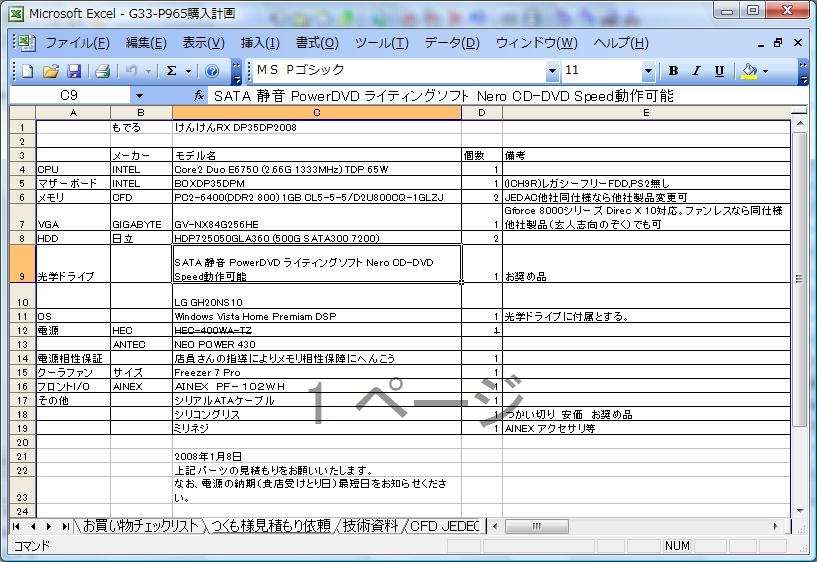The height and width of the screenshot is (562, 817).
Task: Open the ヘルプ(H) menu
Action: point(621,43)
